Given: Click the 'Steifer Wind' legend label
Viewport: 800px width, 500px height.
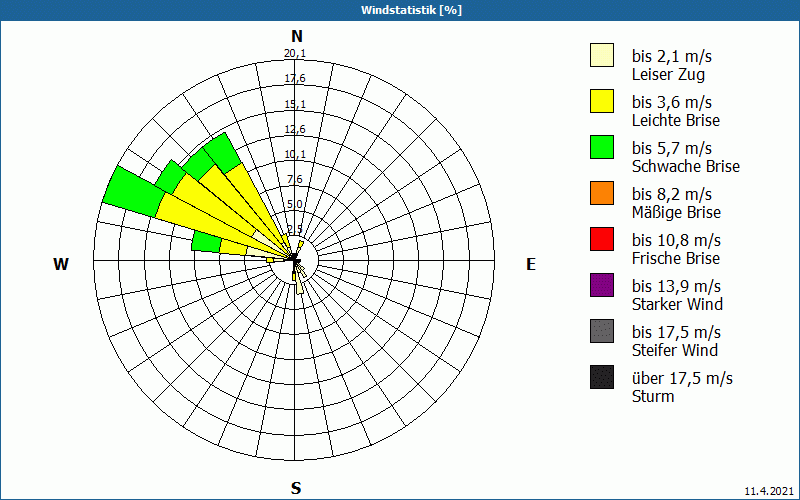Looking at the screenshot, I should (675, 350).
